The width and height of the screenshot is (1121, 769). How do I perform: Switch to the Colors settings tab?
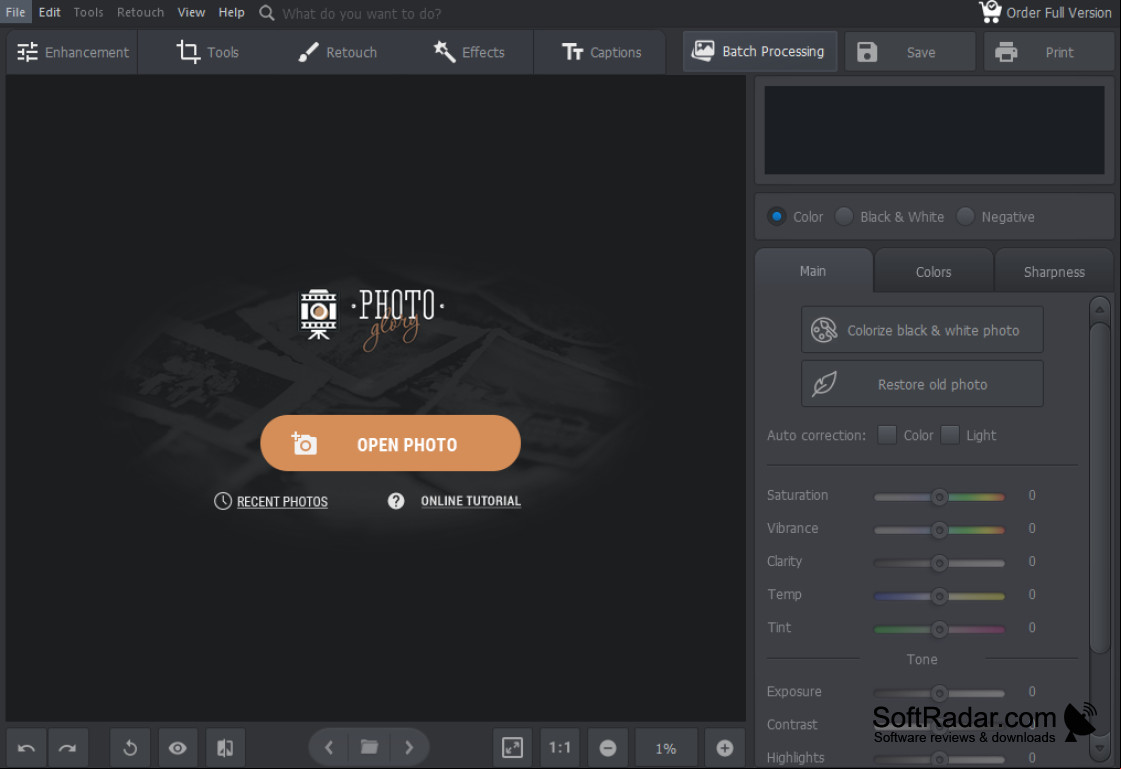[933, 272]
